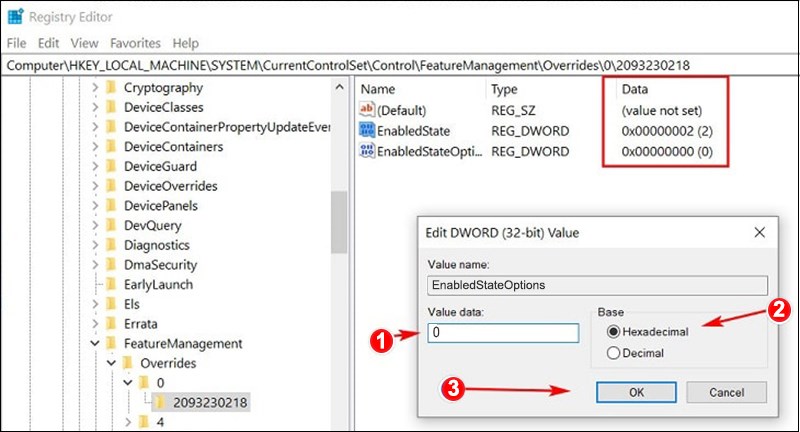This screenshot has height=432, width=800.
Task: Click the DeviceOverrides folder icon
Action: (x=111, y=186)
